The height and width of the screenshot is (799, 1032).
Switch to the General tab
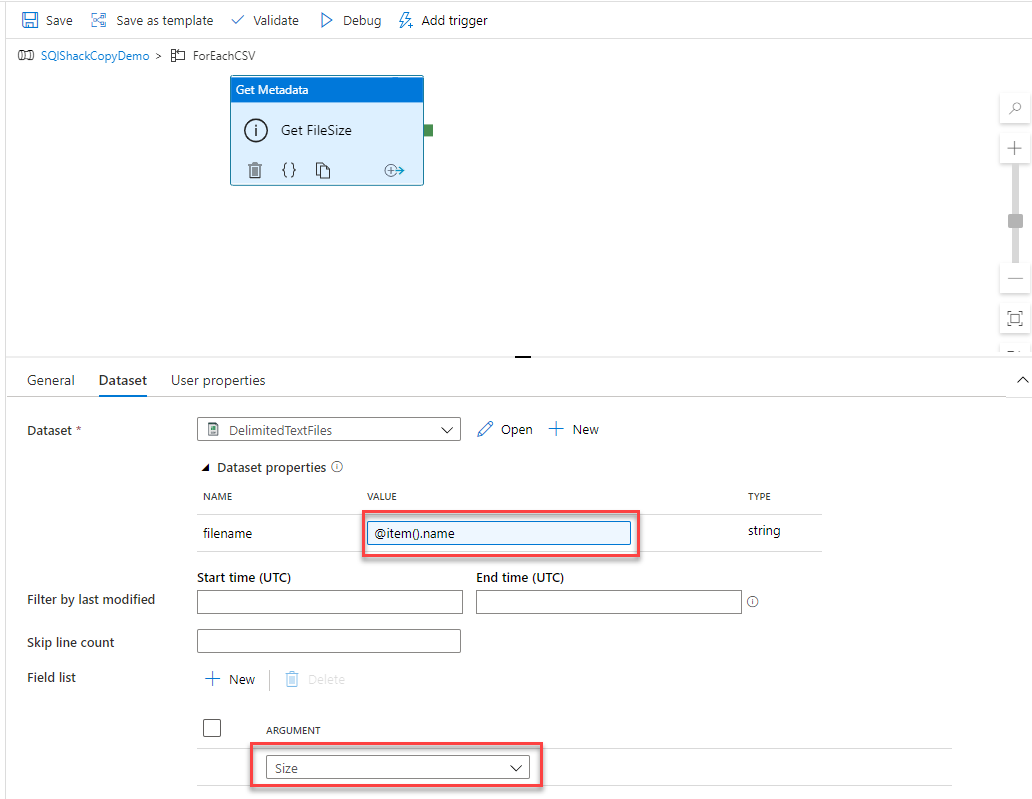pos(51,380)
